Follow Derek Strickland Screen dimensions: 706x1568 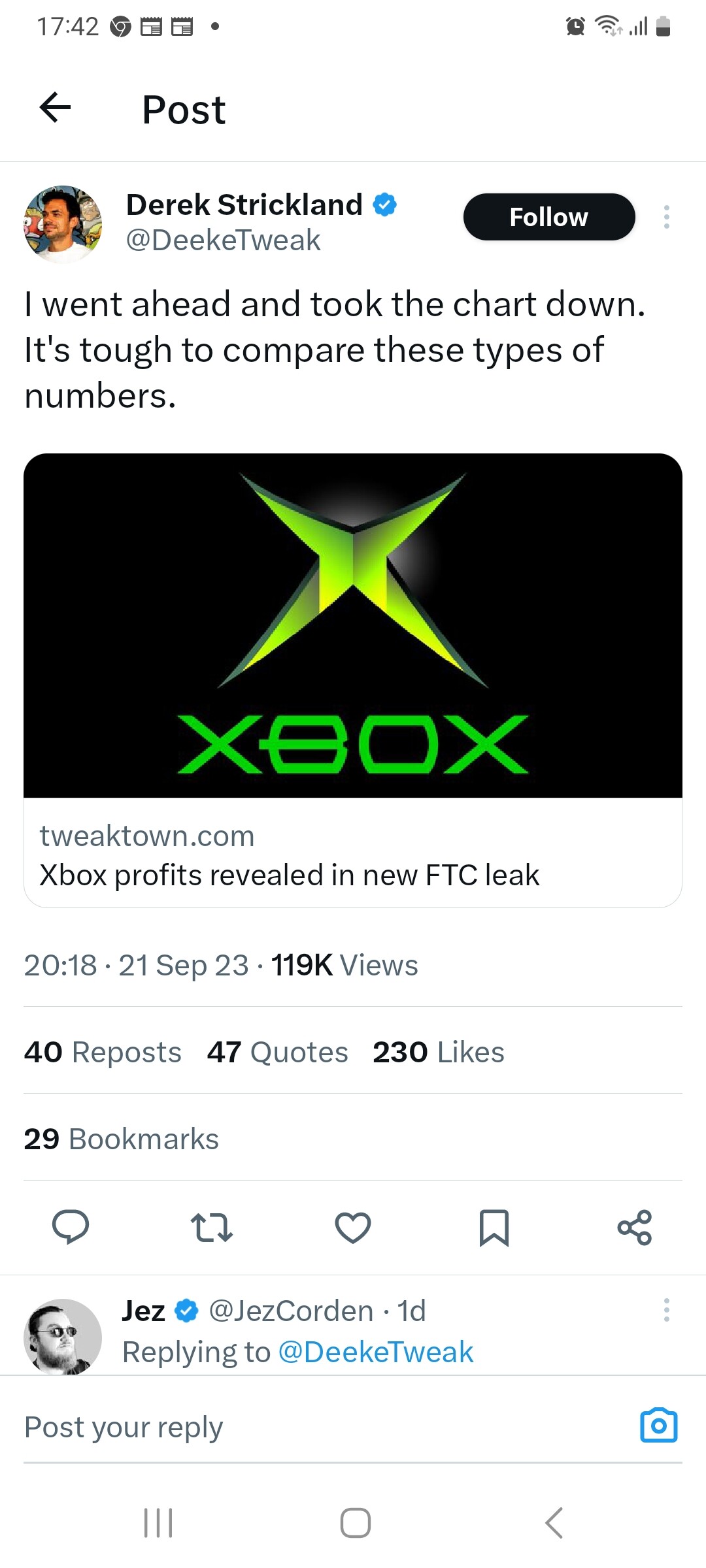[x=549, y=217]
